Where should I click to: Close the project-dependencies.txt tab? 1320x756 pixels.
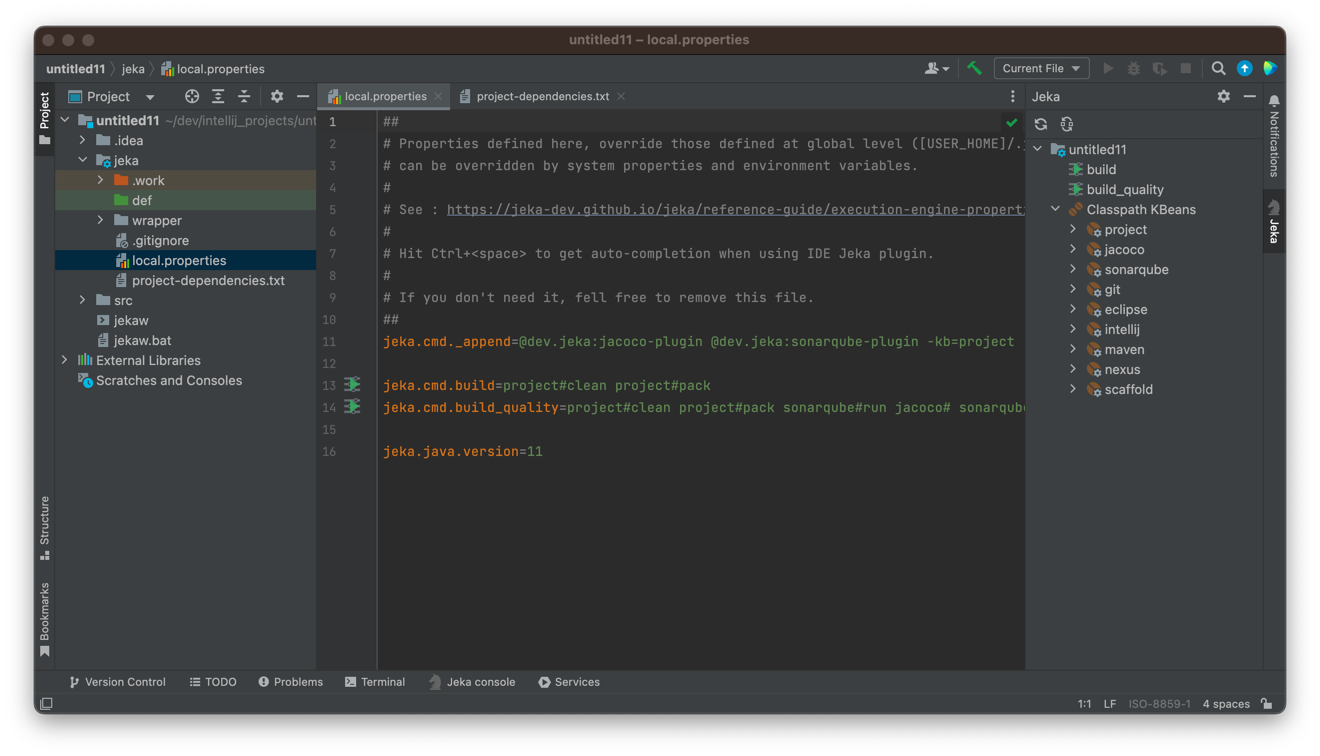(621, 97)
